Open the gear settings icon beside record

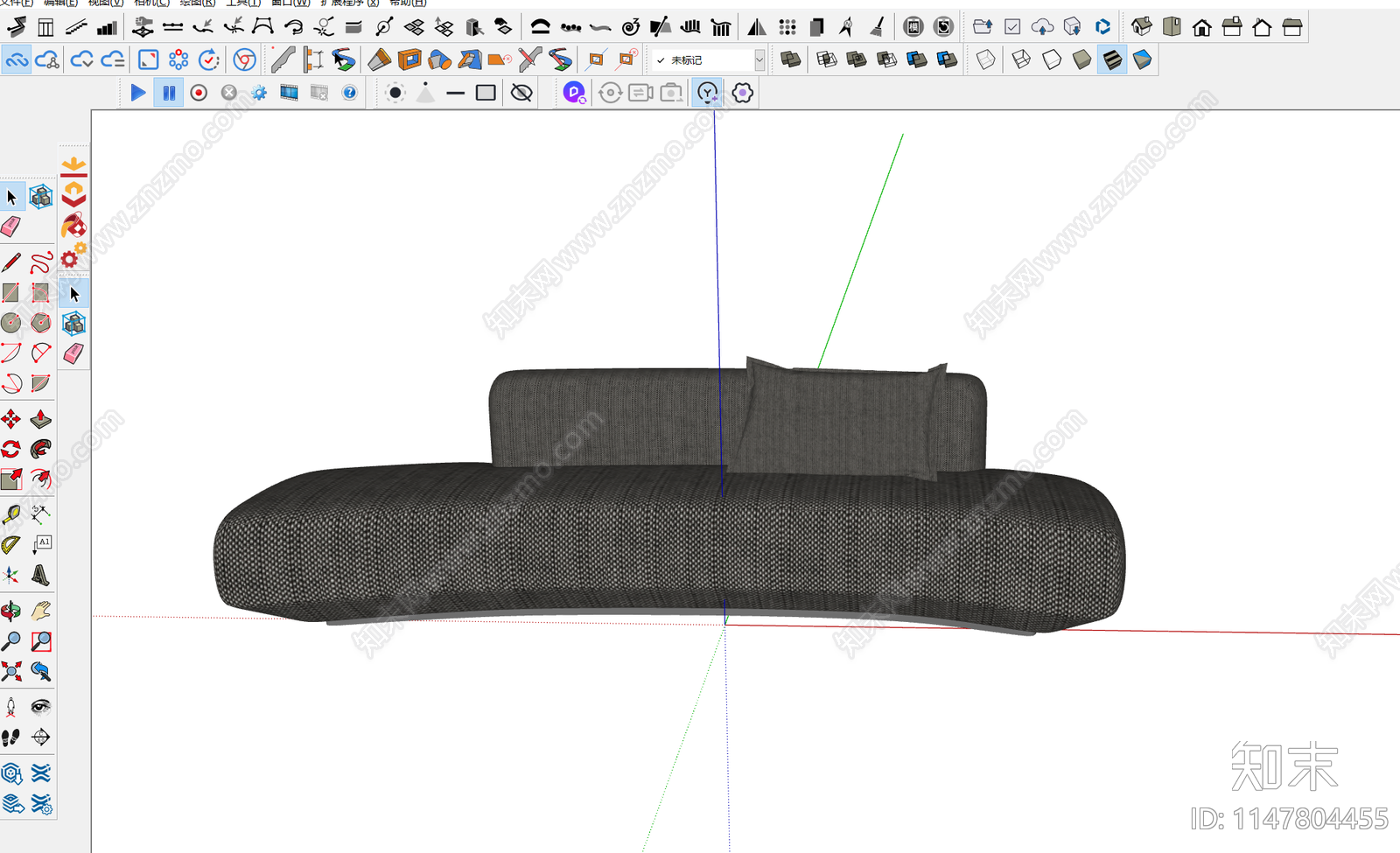(259, 93)
